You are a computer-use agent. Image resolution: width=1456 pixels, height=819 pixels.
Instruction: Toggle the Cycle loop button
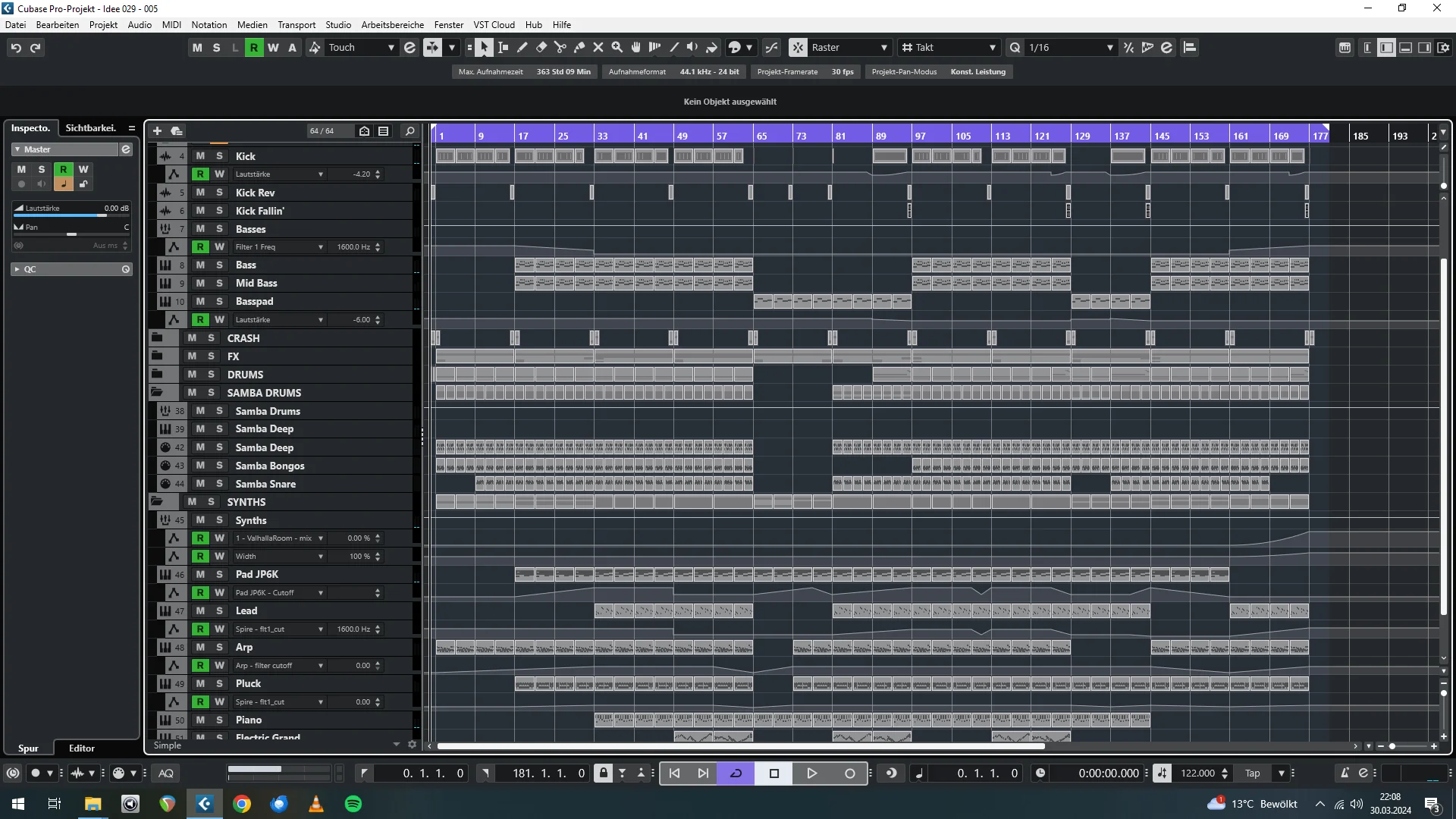[x=736, y=773]
